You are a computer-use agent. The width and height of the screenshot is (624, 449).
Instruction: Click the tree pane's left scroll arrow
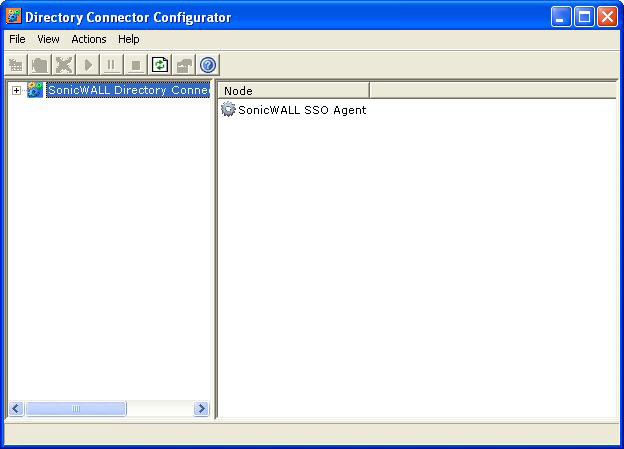(15, 408)
